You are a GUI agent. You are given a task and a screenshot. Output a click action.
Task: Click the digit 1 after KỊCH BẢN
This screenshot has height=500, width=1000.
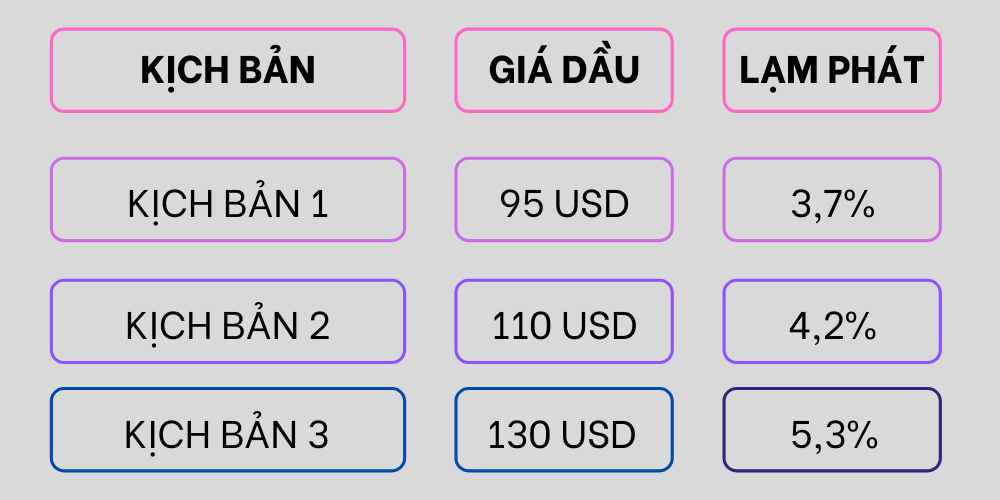pyautogui.click(x=319, y=205)
